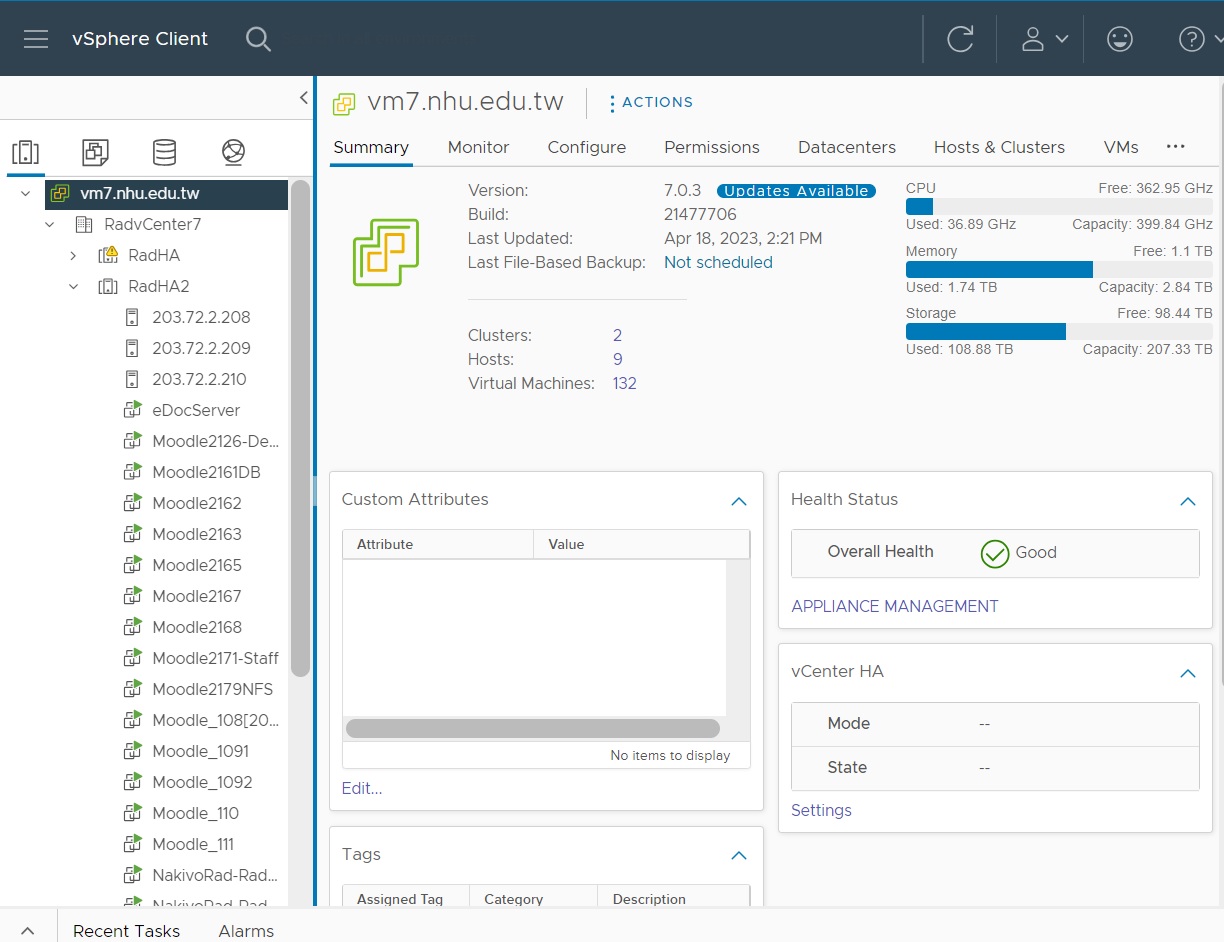This screenshot has height=942, width=1224.
Task: Click the Moodle_110 VM icon
Action: pyautogui.click(x=132, y=813)
